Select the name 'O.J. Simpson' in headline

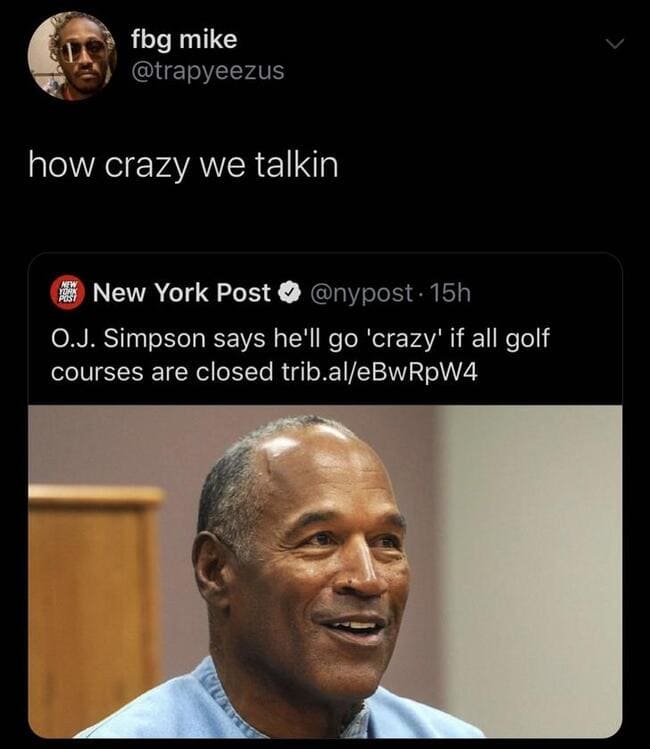pos(128,339)
